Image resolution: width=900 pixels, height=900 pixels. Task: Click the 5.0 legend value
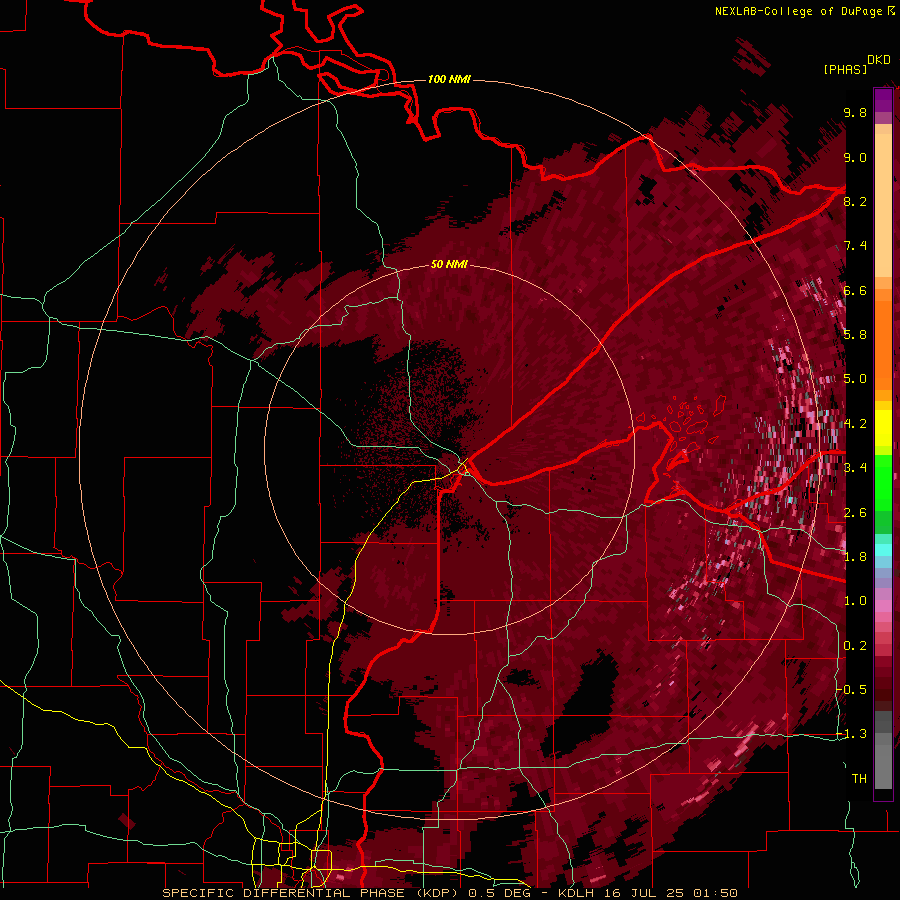(x=855, y=379)
